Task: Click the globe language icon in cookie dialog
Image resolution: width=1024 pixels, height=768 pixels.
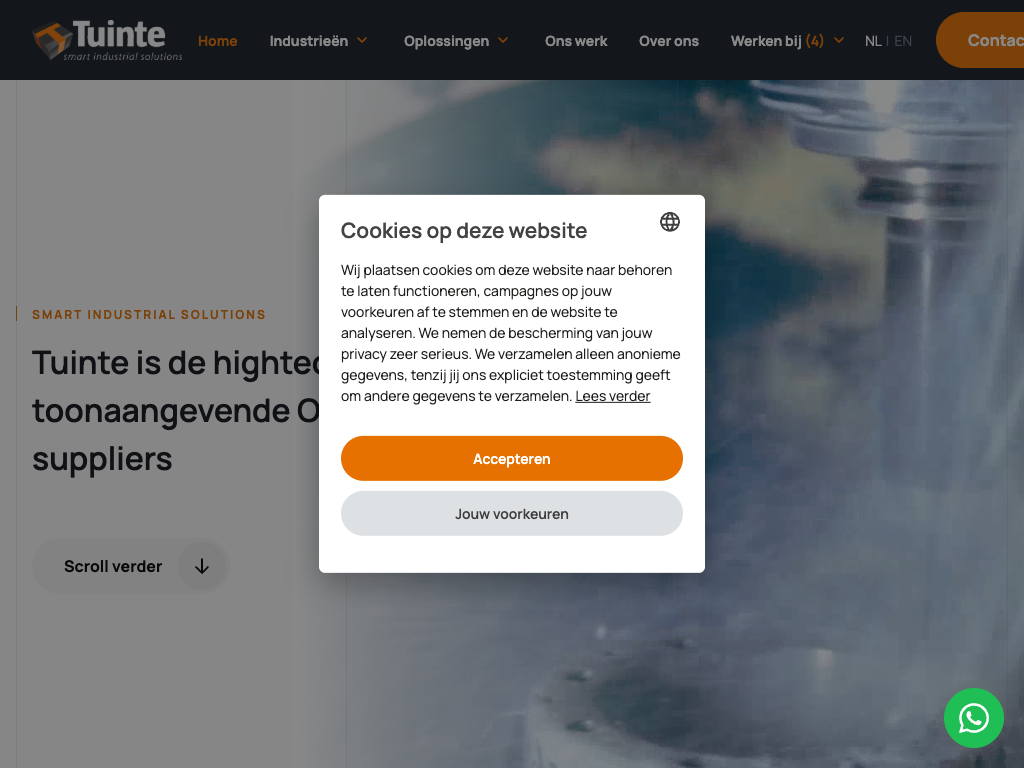Action: (669, 222)
